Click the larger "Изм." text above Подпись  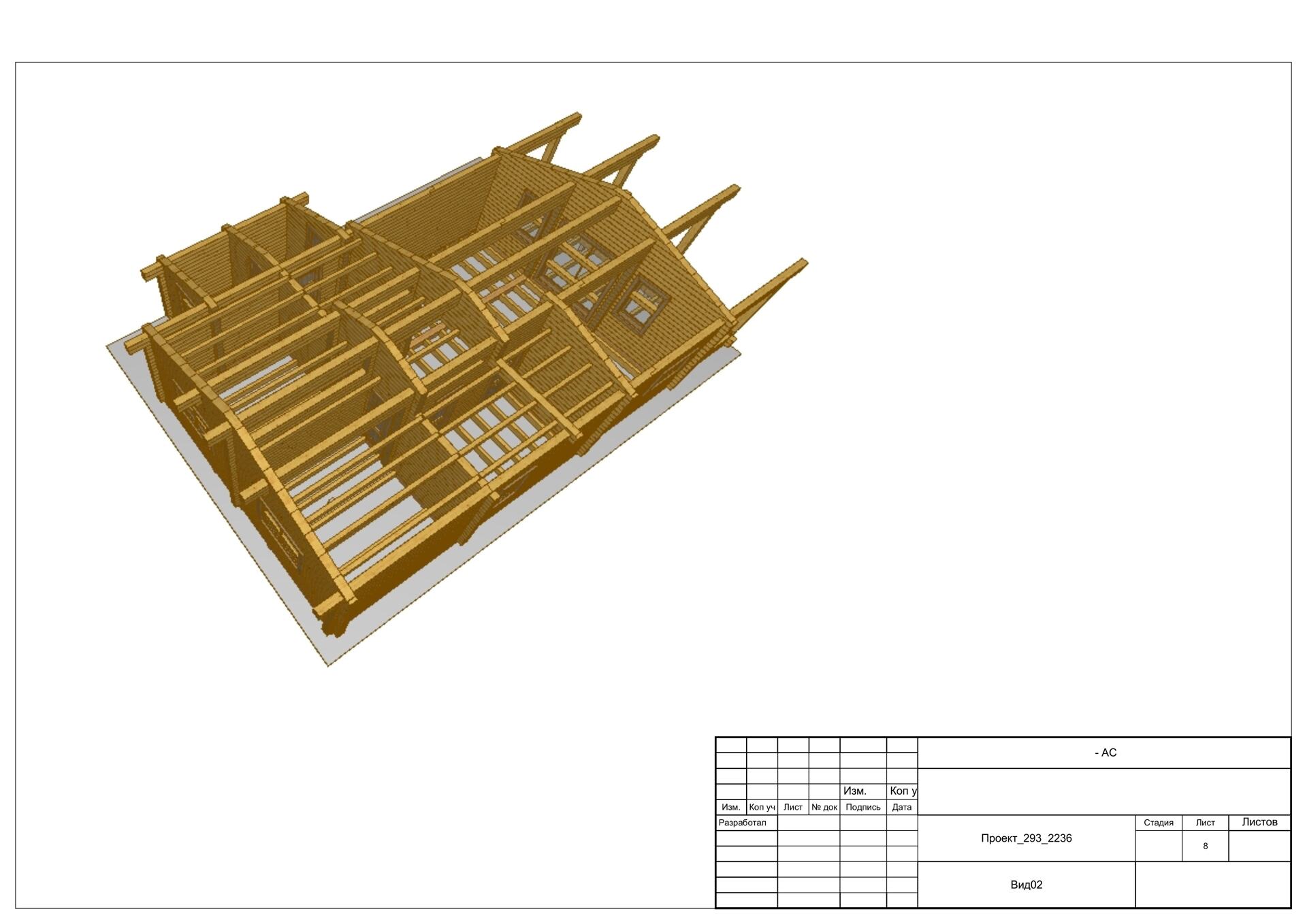pyautogui.click(x=854, y=791)
